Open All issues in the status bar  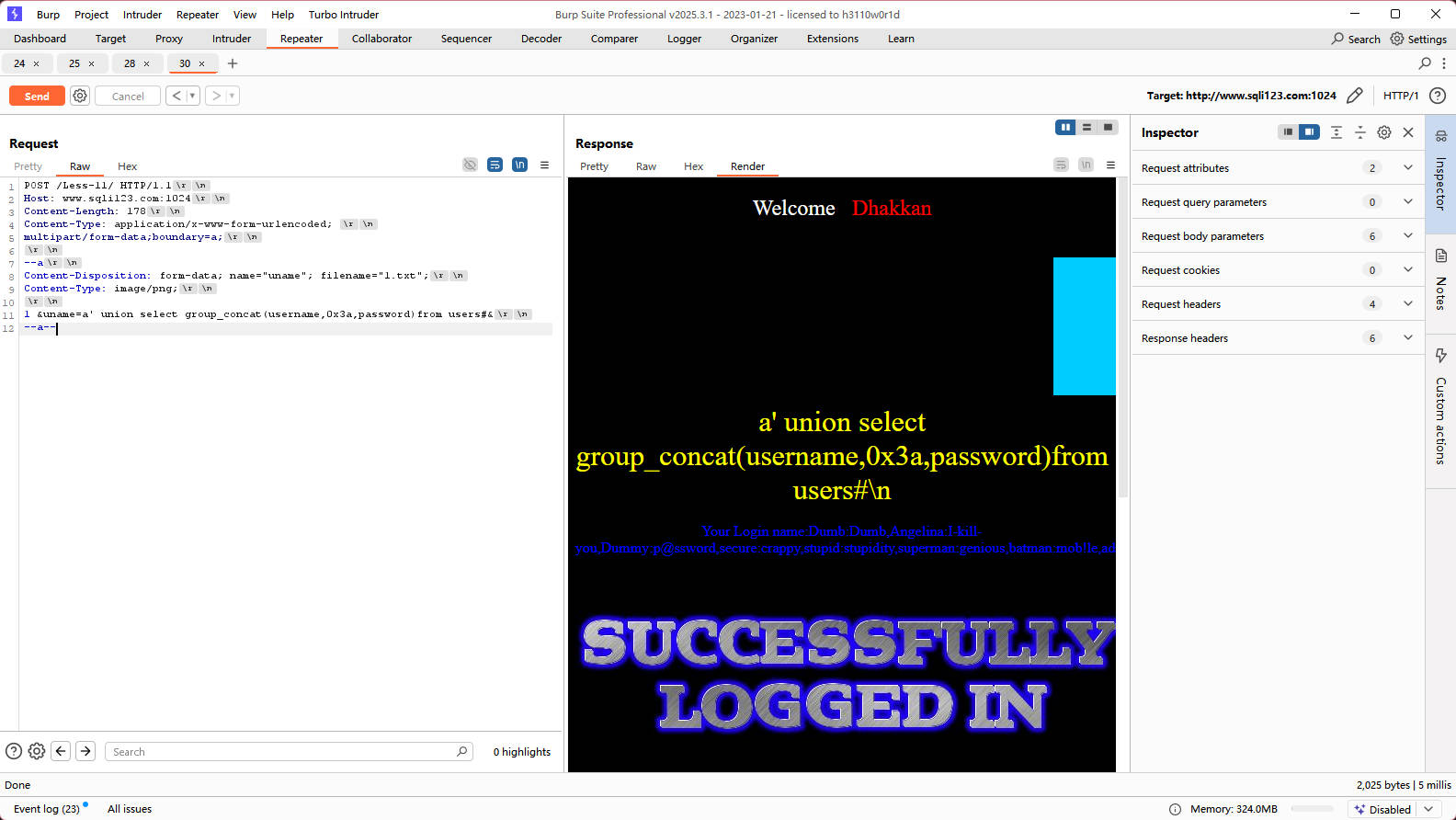tap(130, 809)
